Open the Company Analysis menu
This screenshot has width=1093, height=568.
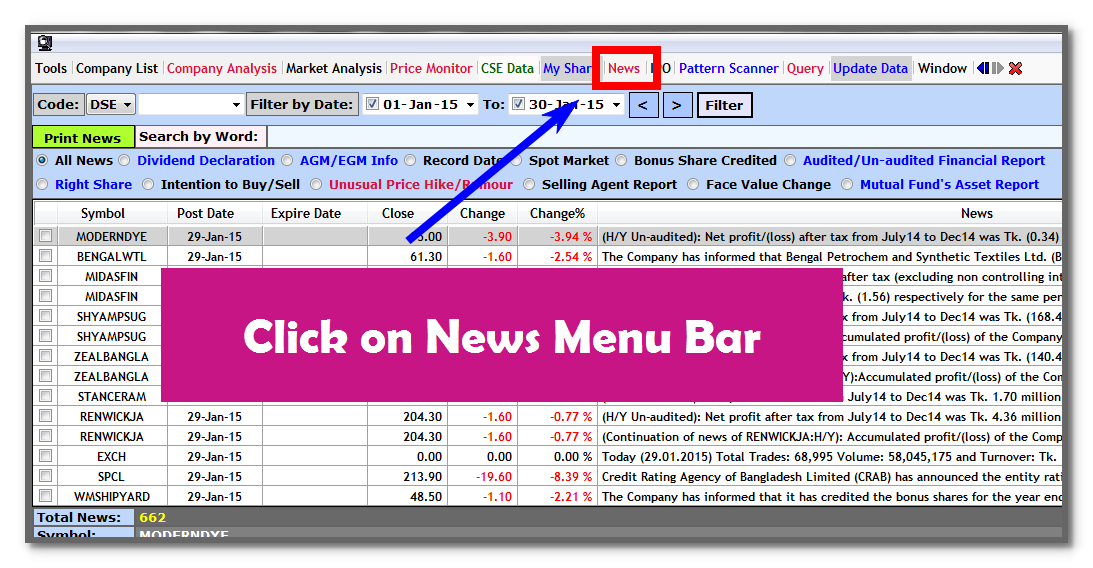click(221, 68)
